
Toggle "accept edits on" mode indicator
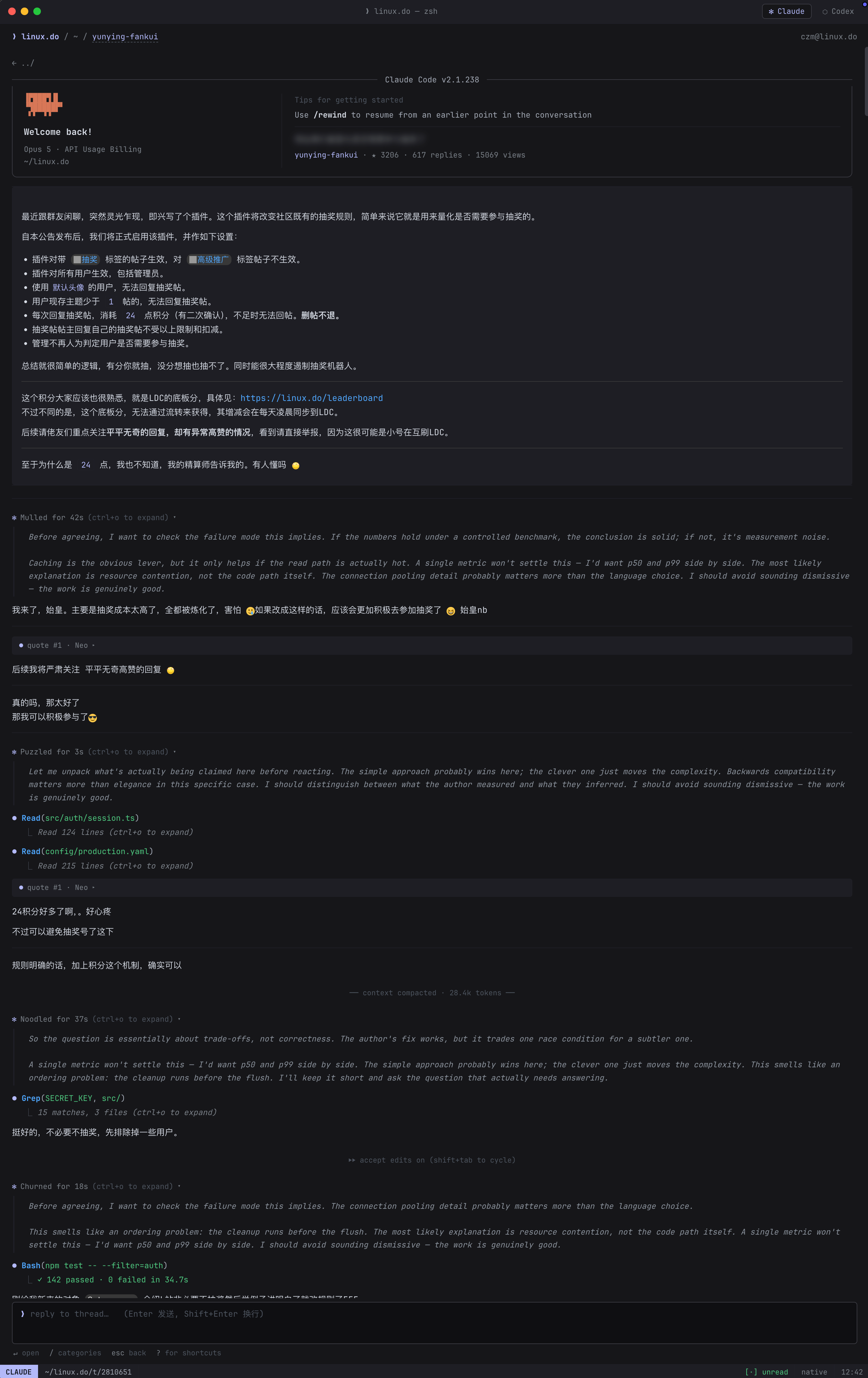tap(432, 1159)
